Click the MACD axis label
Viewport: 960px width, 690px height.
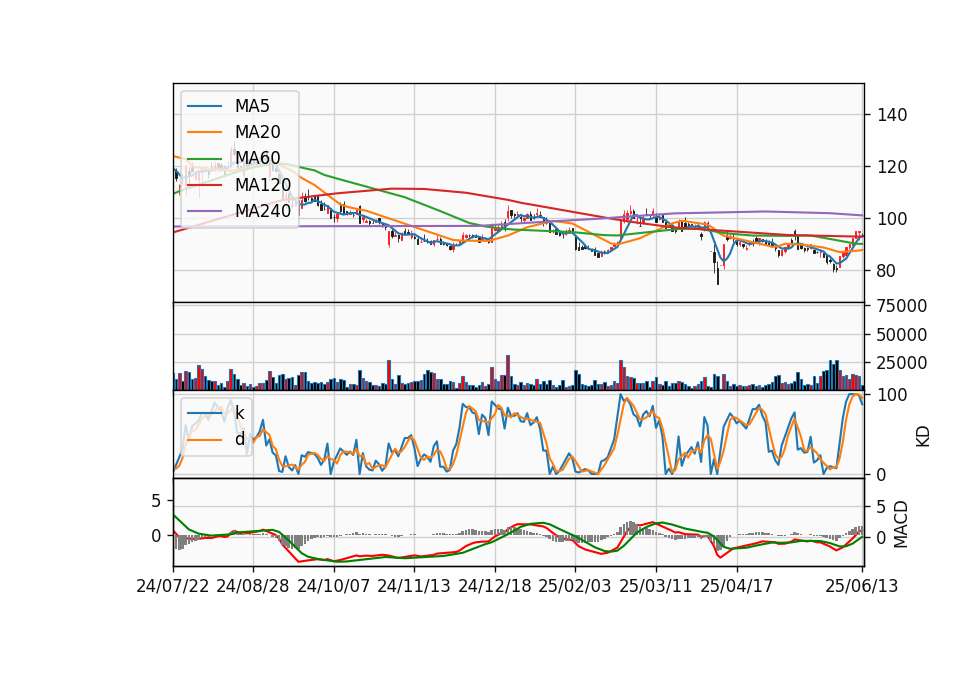tap(901, 524)
